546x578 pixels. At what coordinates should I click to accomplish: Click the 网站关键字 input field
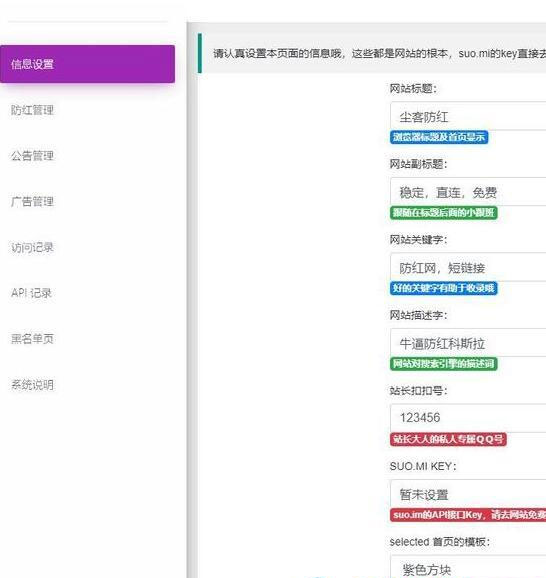(468, 267)
